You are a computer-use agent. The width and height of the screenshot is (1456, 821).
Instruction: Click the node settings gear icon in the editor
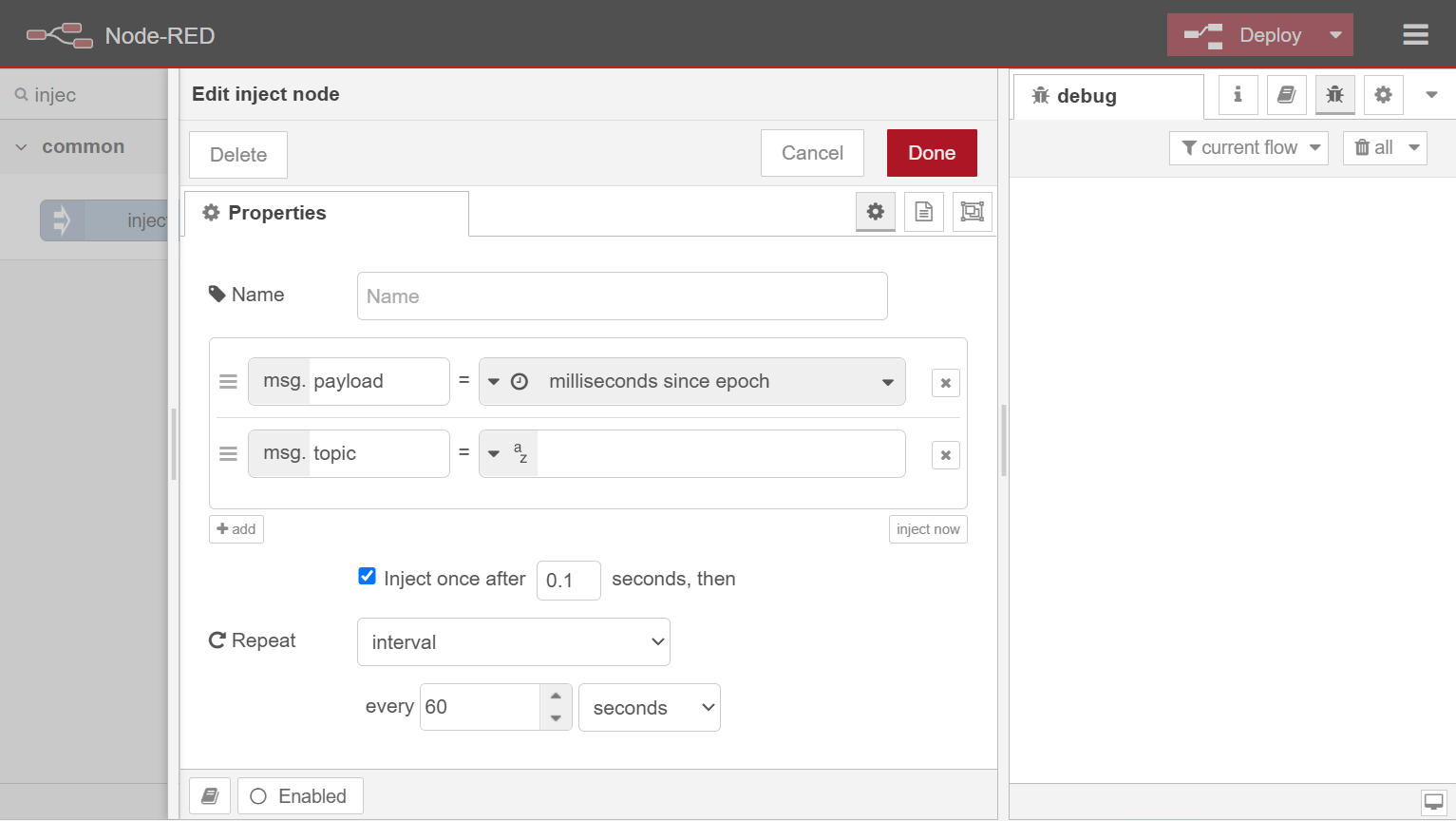coord(875,212)
